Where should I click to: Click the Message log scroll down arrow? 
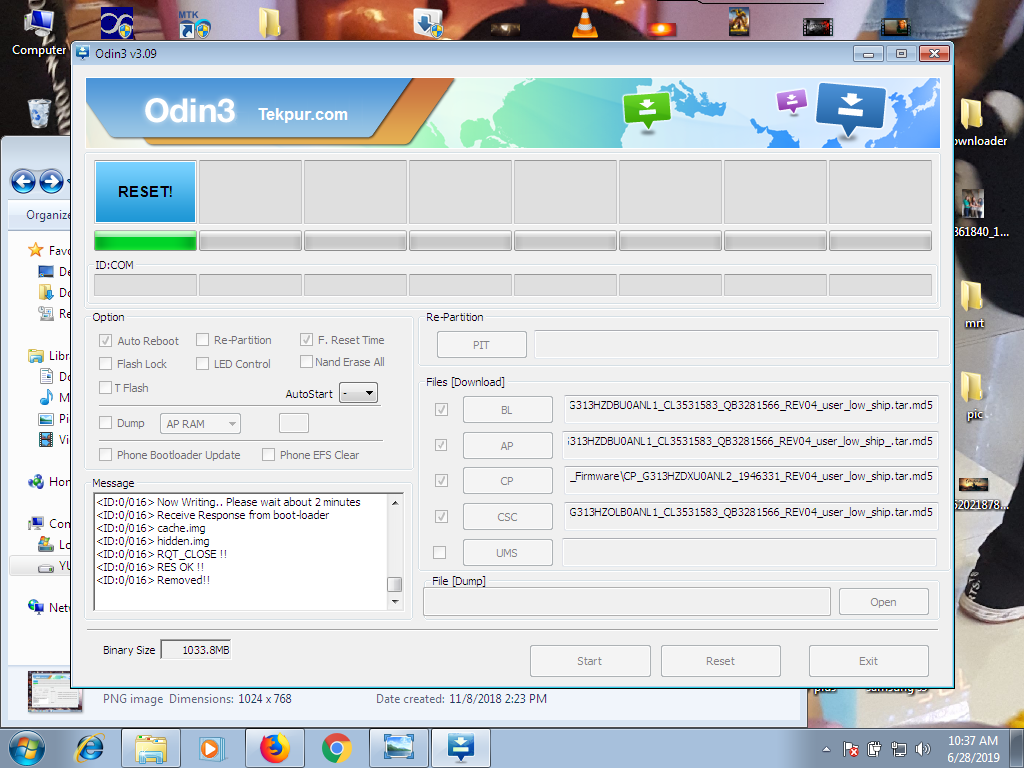point(395,601)
